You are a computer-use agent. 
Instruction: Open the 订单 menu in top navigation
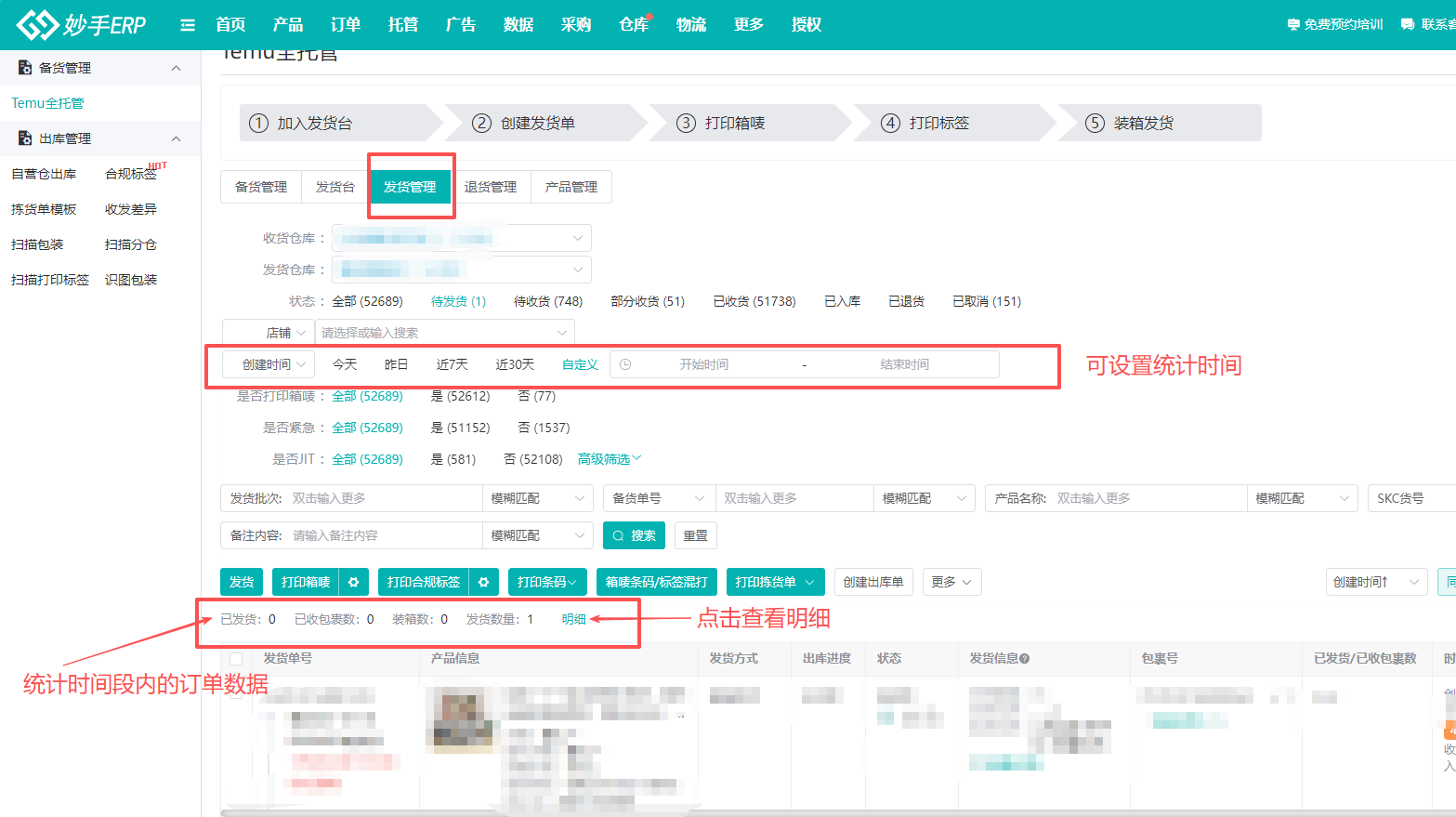345,25
